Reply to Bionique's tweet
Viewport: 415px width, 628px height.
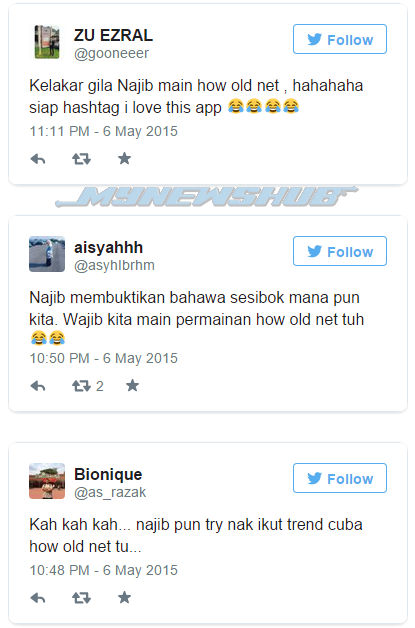tap(38, 598)
